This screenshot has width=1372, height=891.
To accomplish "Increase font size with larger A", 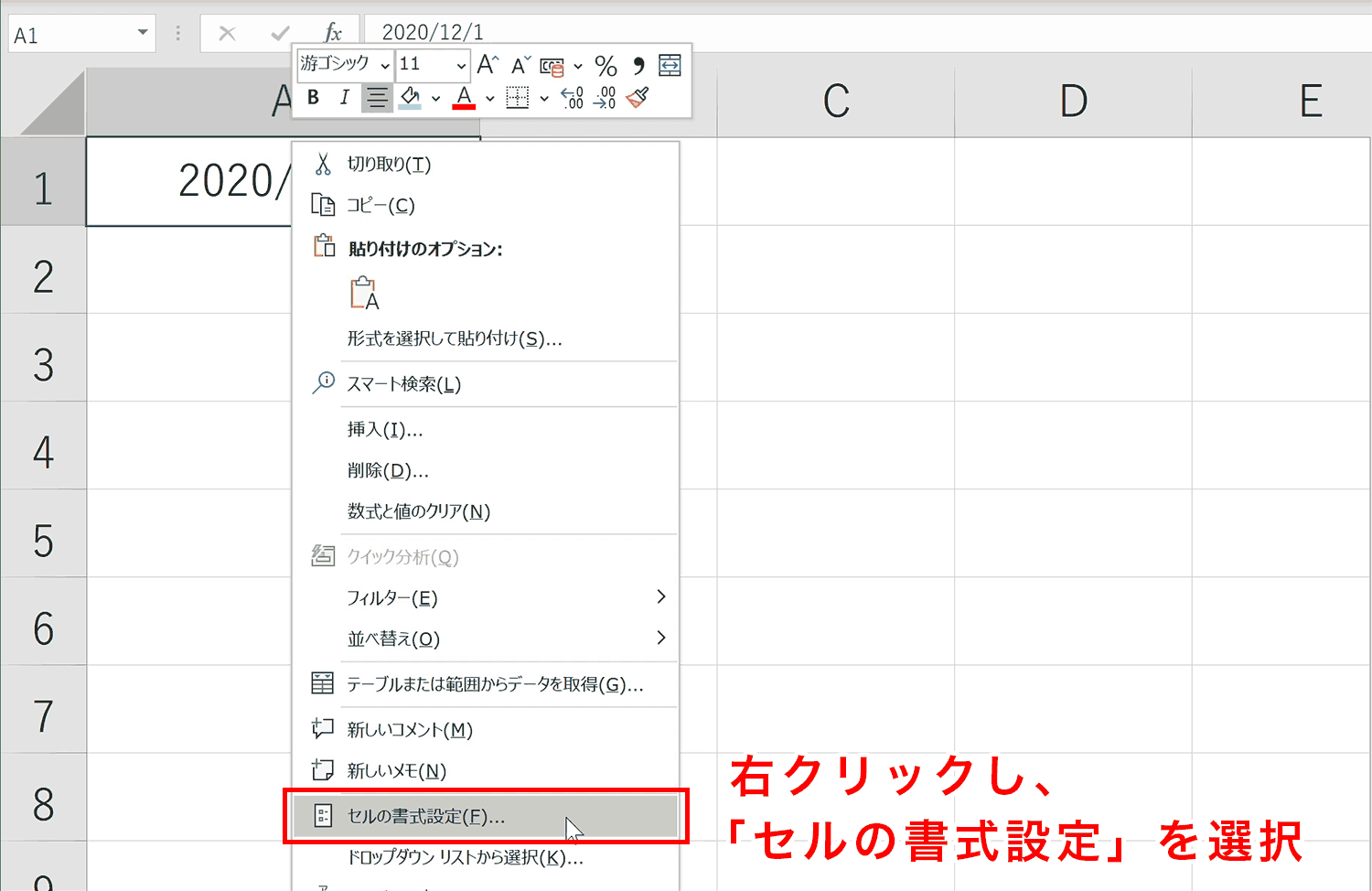I will tap(488, 65).
